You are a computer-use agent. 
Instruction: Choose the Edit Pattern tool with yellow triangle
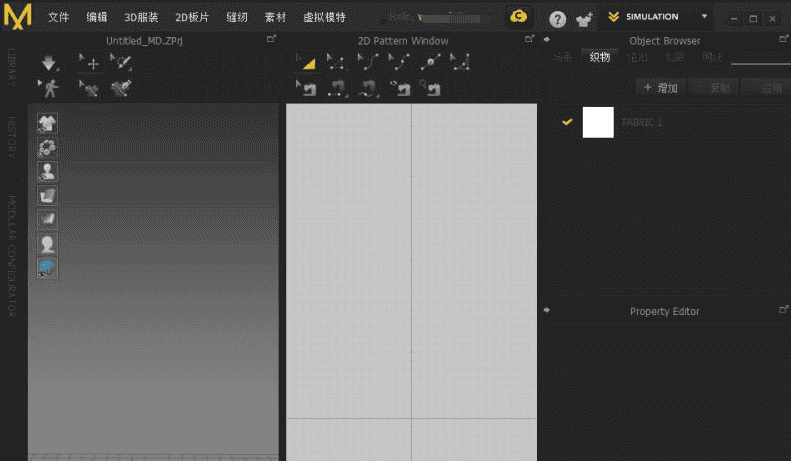[306, 63]
